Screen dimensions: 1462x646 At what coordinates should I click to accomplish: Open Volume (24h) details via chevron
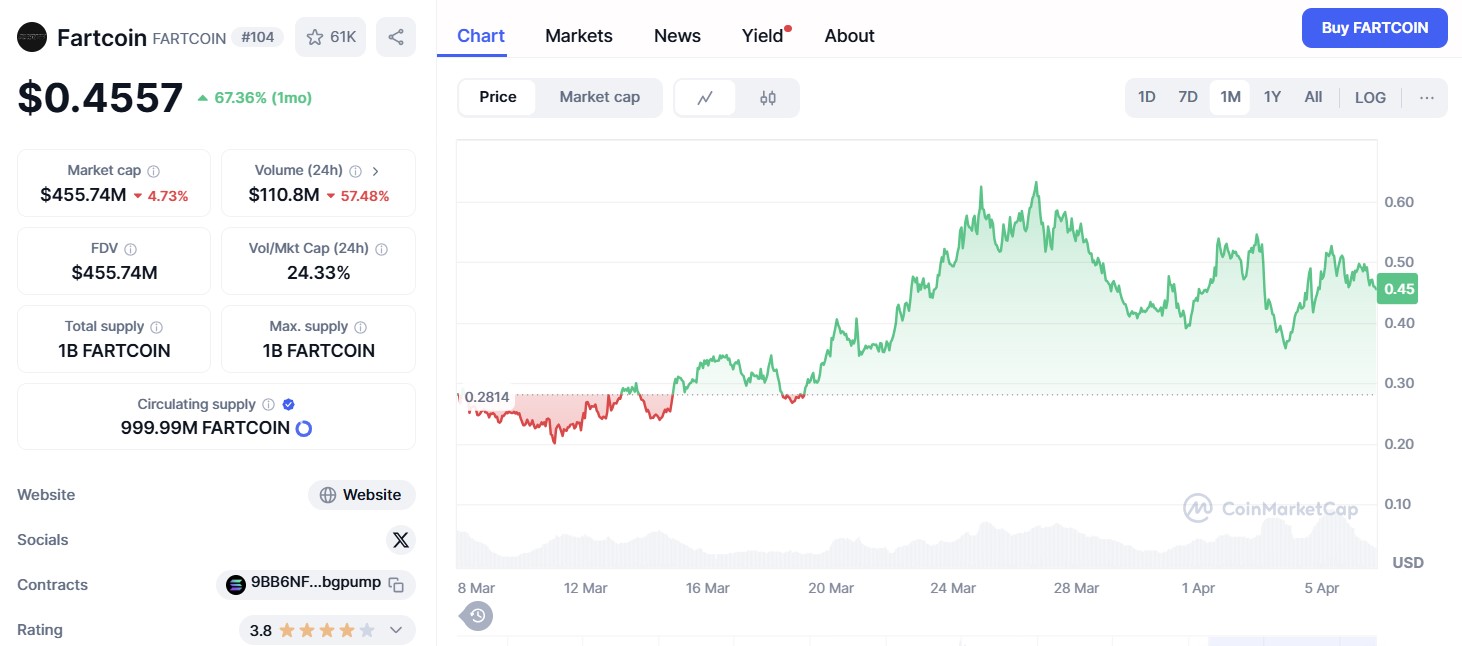coord(376,170)
